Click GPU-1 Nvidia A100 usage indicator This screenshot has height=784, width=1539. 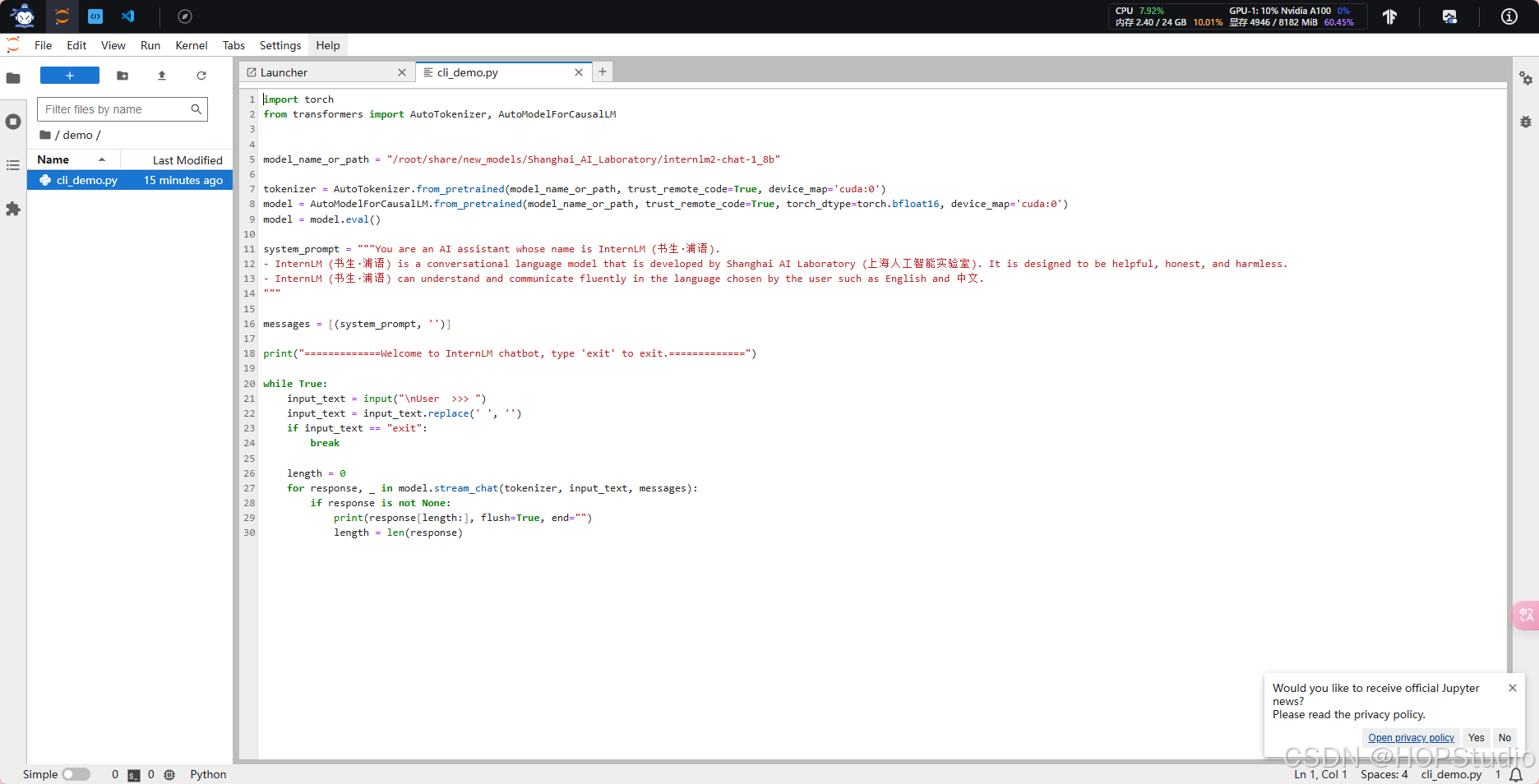tap(1292, 16)
